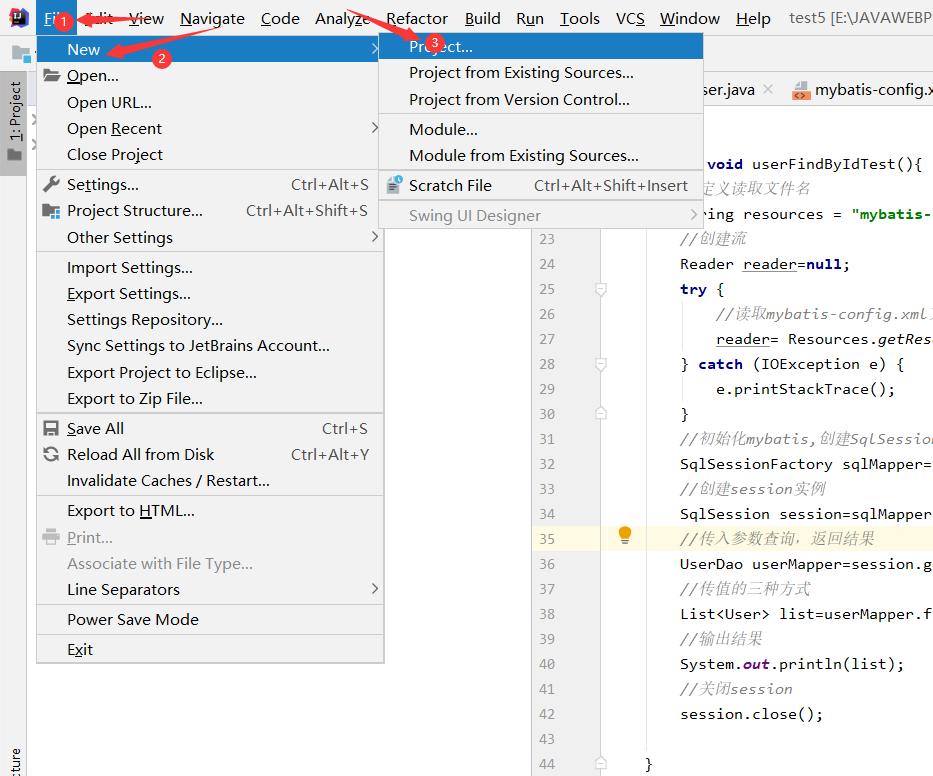Viewport: 933px width, 776px height.
Task: Click the Reload All from Disk icon
Action: point(51,455)
